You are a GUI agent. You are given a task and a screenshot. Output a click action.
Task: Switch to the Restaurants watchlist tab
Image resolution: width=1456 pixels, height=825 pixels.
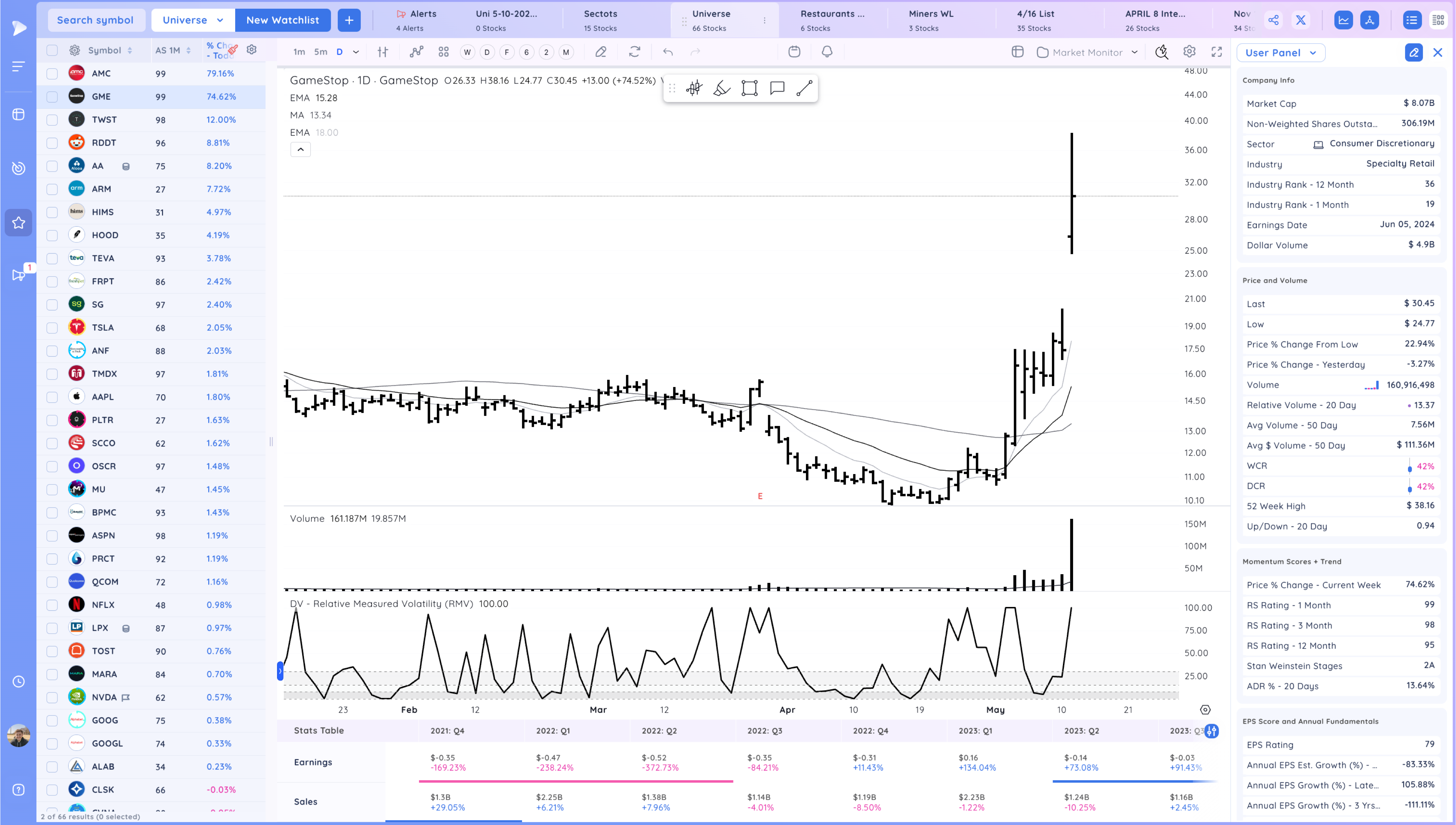pos(832,20)
